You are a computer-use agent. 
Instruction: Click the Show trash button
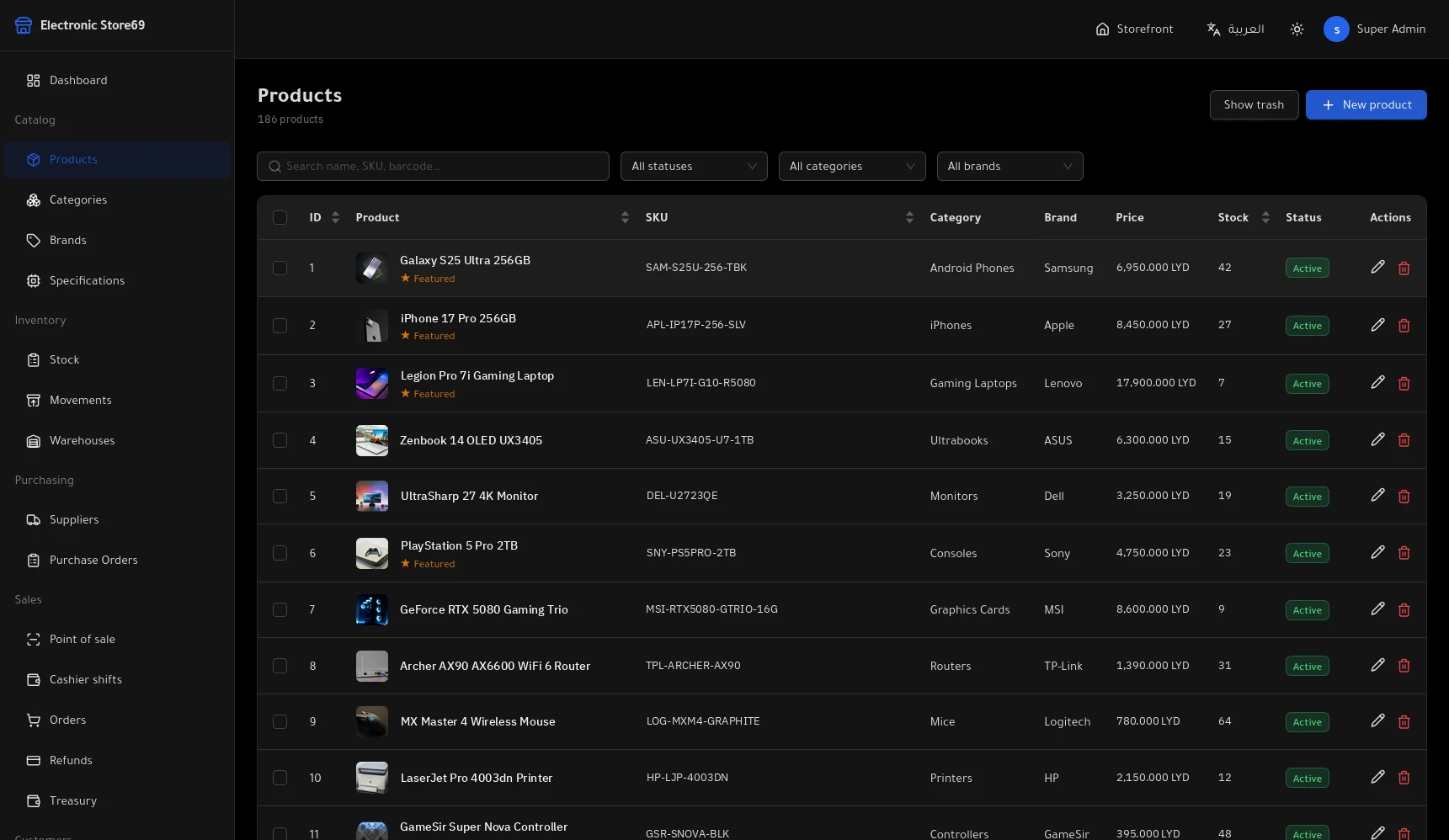[x=1254, y=105]
